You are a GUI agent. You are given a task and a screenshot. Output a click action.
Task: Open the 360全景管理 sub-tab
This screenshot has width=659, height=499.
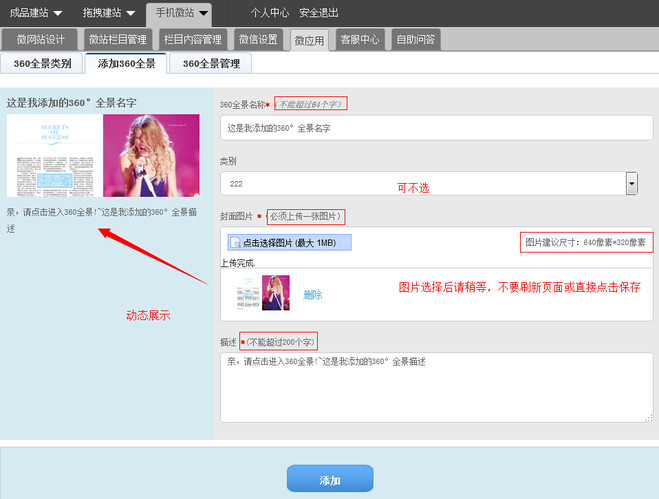pos(210,63)
